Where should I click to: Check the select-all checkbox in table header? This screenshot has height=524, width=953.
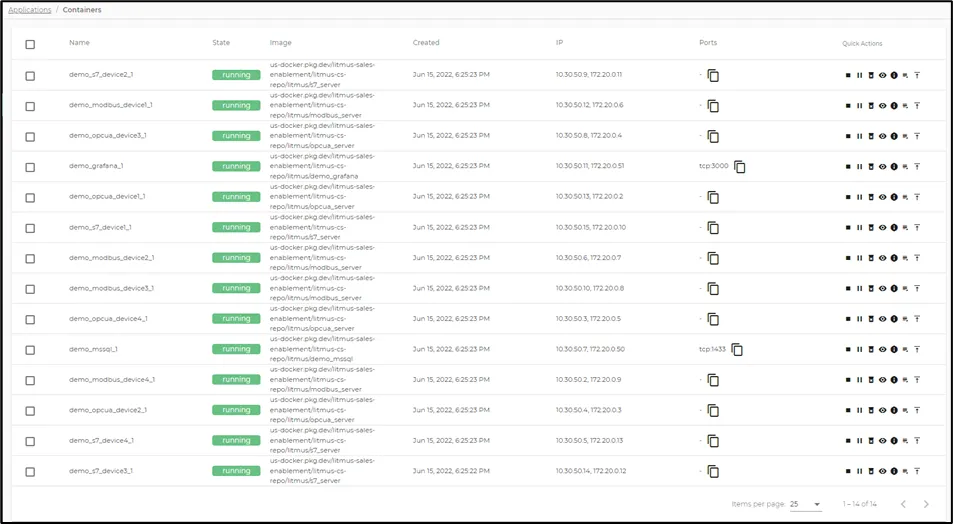tap(30, 44)
